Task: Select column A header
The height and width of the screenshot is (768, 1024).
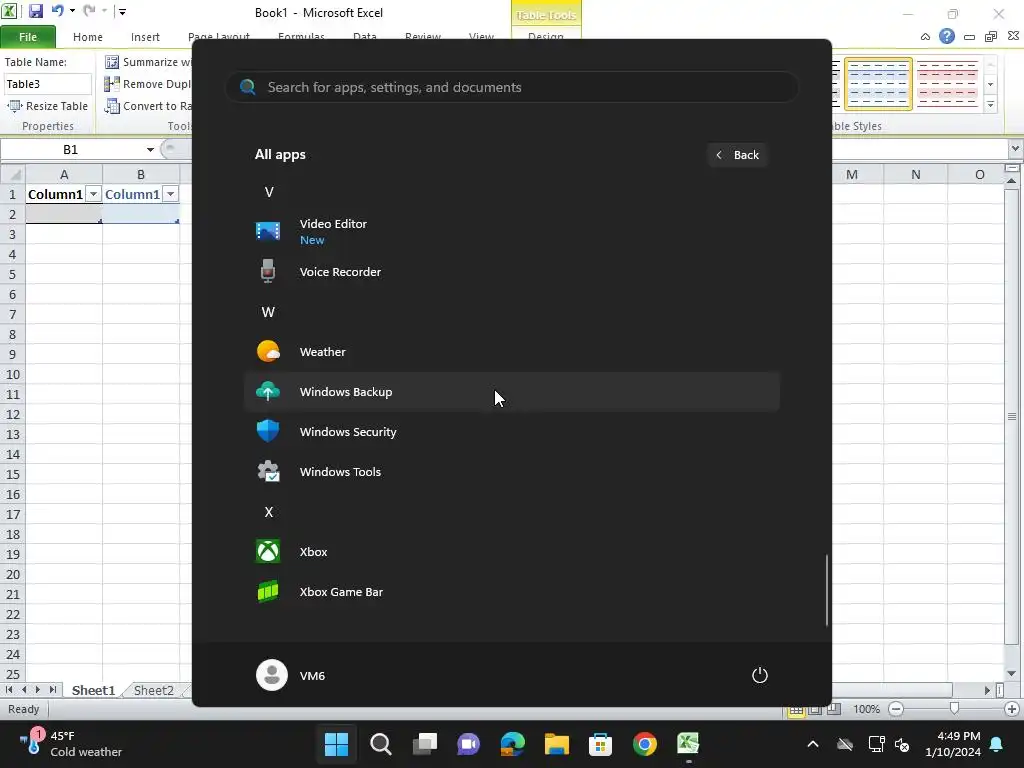Action: click(64, 174)
